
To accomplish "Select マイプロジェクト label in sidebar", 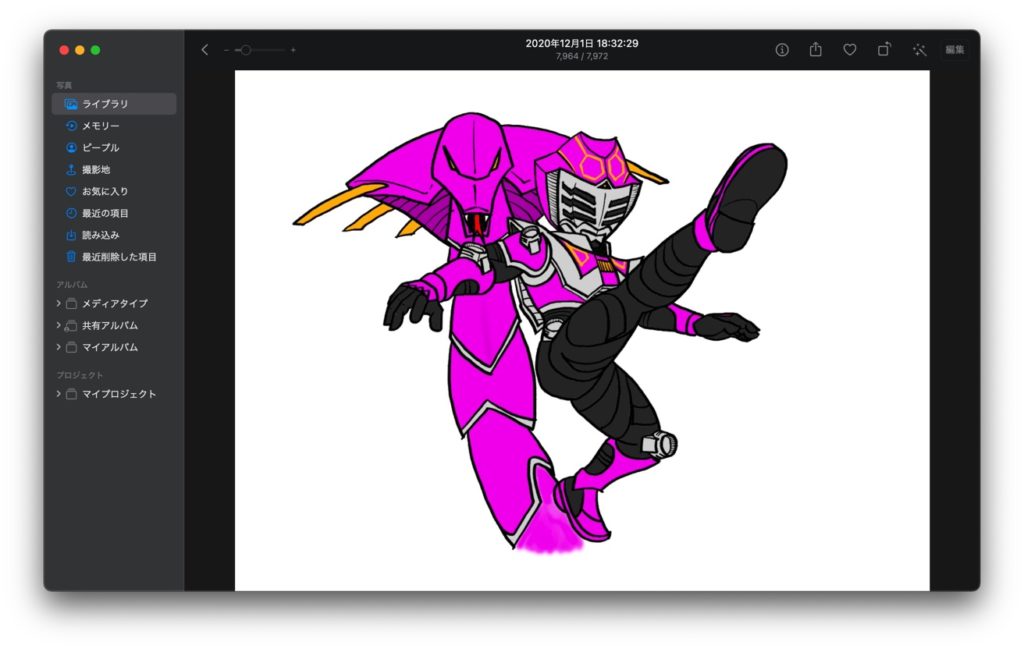I will click(x=119, y=394).
